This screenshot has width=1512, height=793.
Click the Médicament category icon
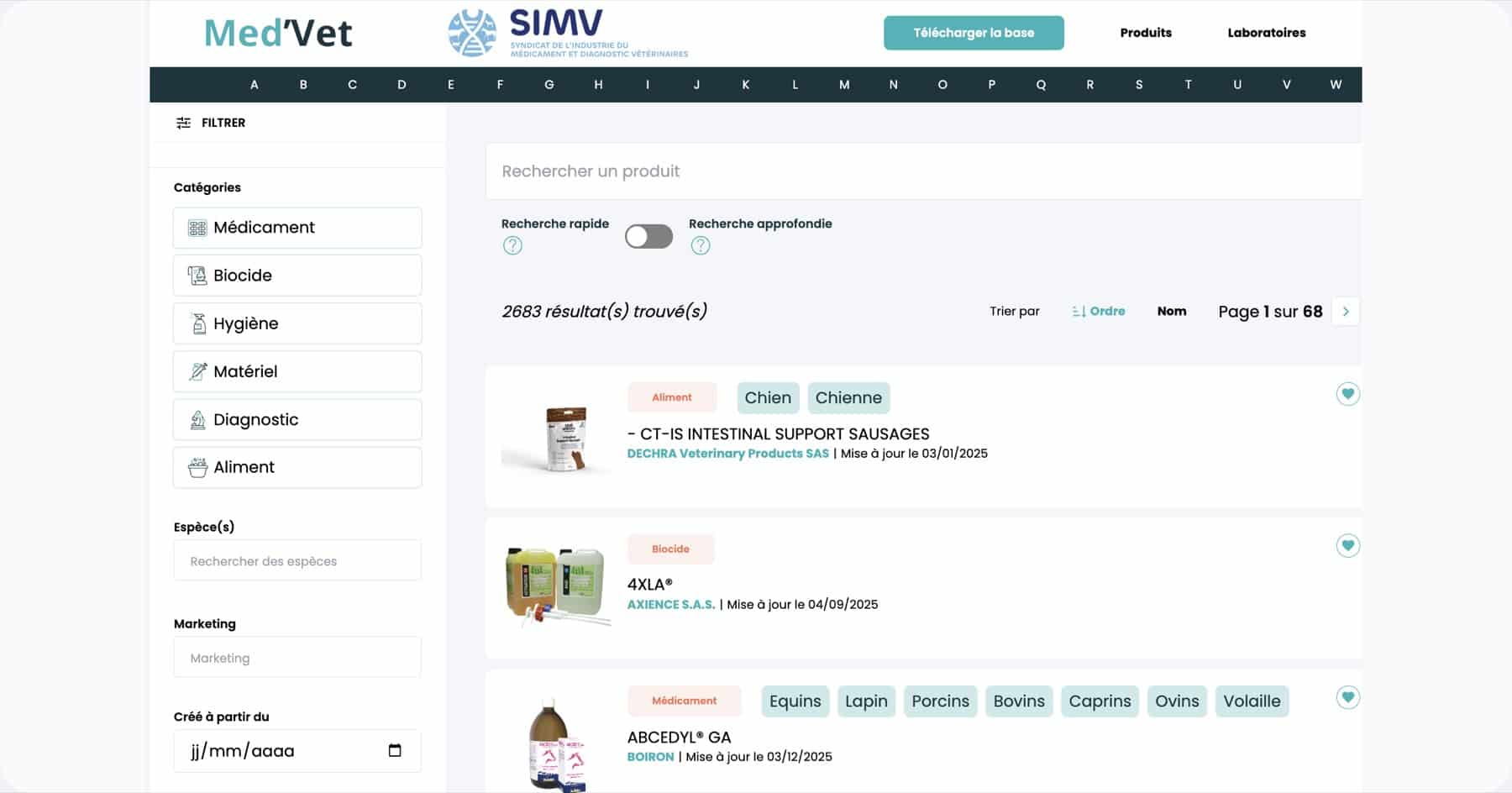pyautogui.click(x=197, y=228)
